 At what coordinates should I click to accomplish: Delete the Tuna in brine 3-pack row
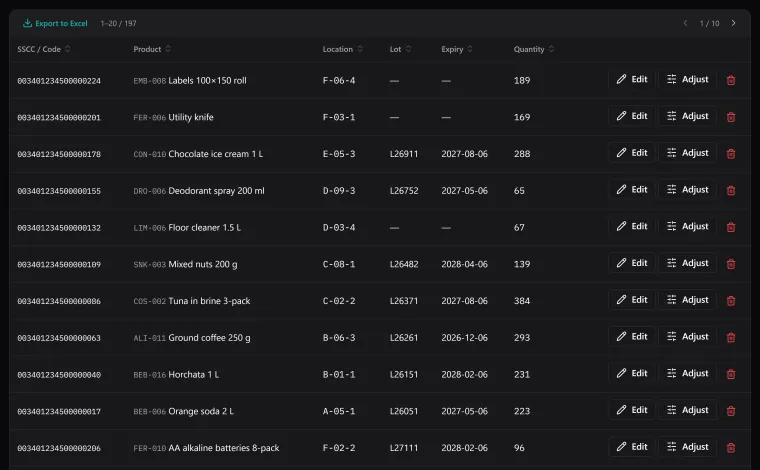pyautogui.click(x=731, y=301)
